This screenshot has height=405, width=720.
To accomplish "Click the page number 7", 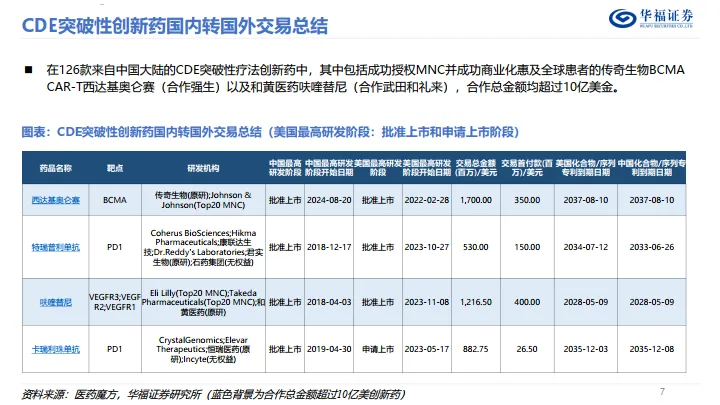I will click(662, 392).
